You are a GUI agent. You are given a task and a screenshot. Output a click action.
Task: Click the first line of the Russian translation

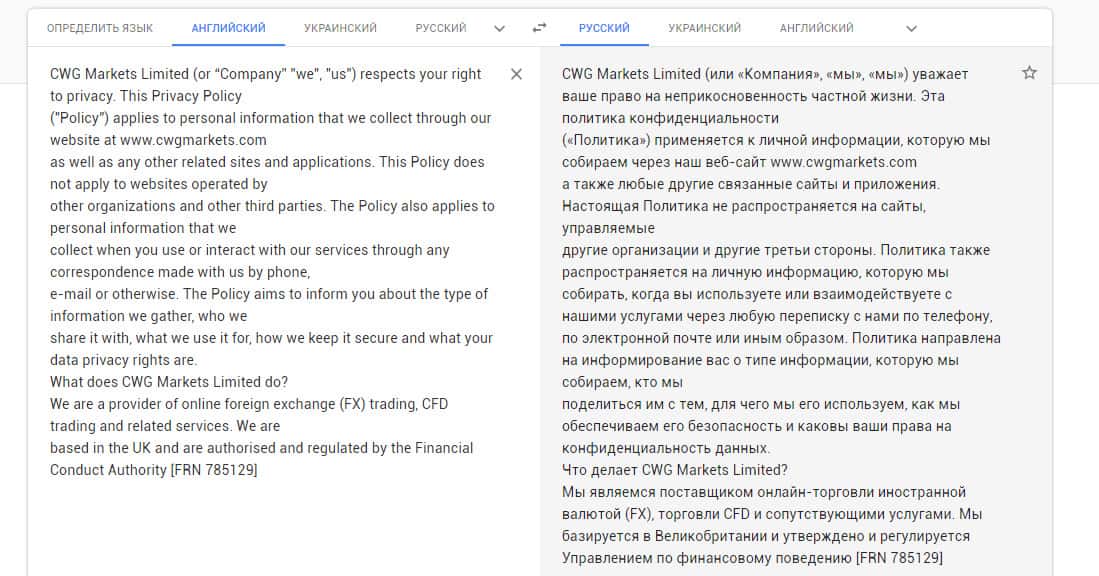[x=765, y=74]
